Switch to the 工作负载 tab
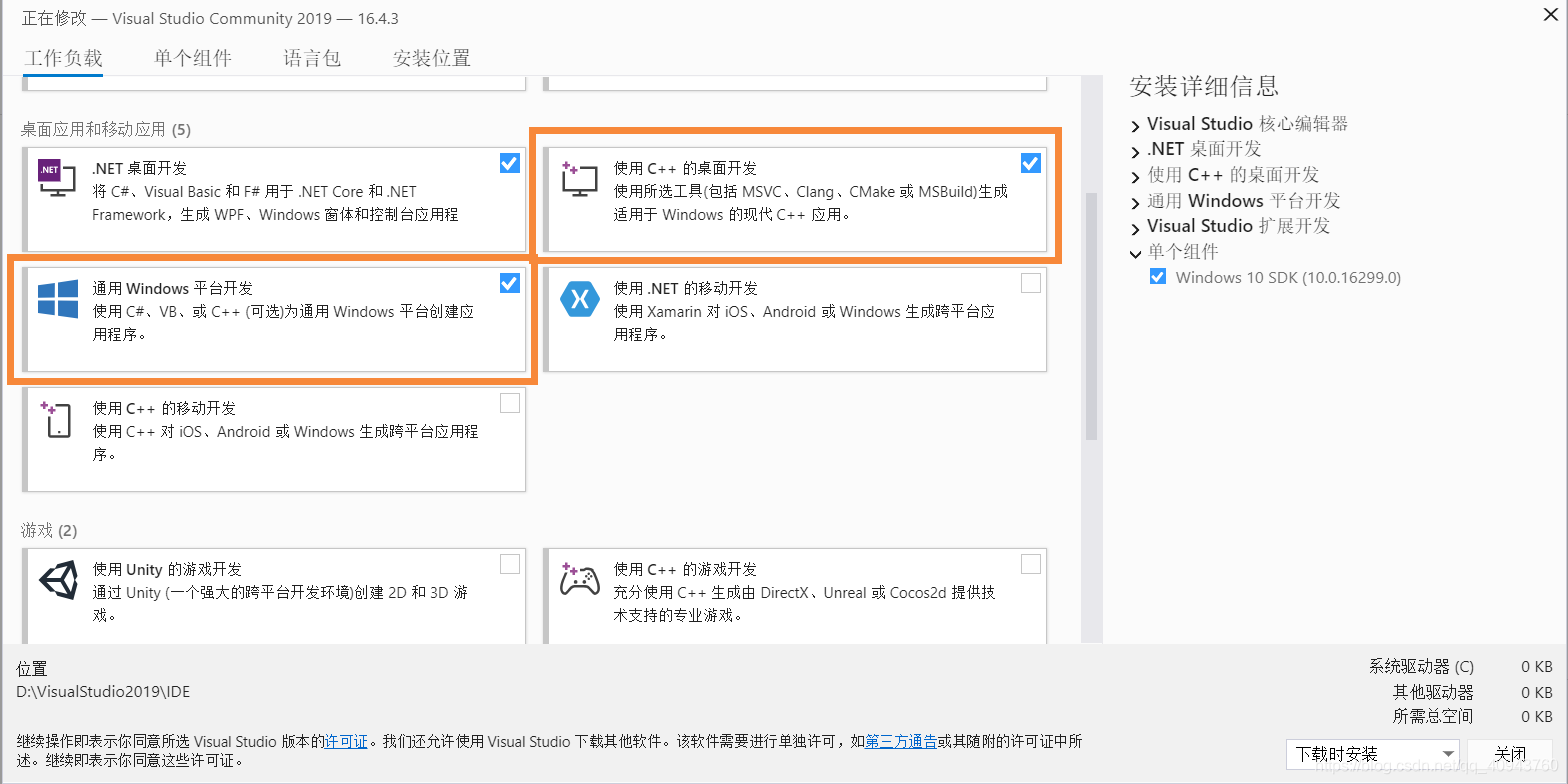The width and height of the screenshot is (1568, 784). [63, 58]
